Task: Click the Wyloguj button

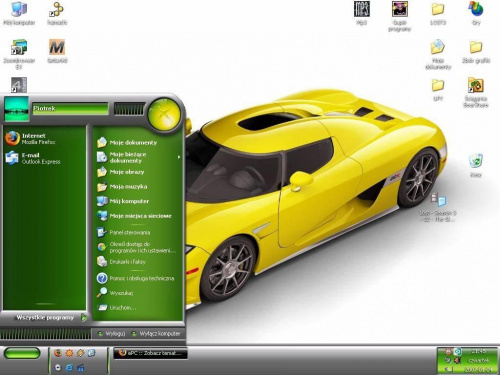Action: tap(112, 334)
